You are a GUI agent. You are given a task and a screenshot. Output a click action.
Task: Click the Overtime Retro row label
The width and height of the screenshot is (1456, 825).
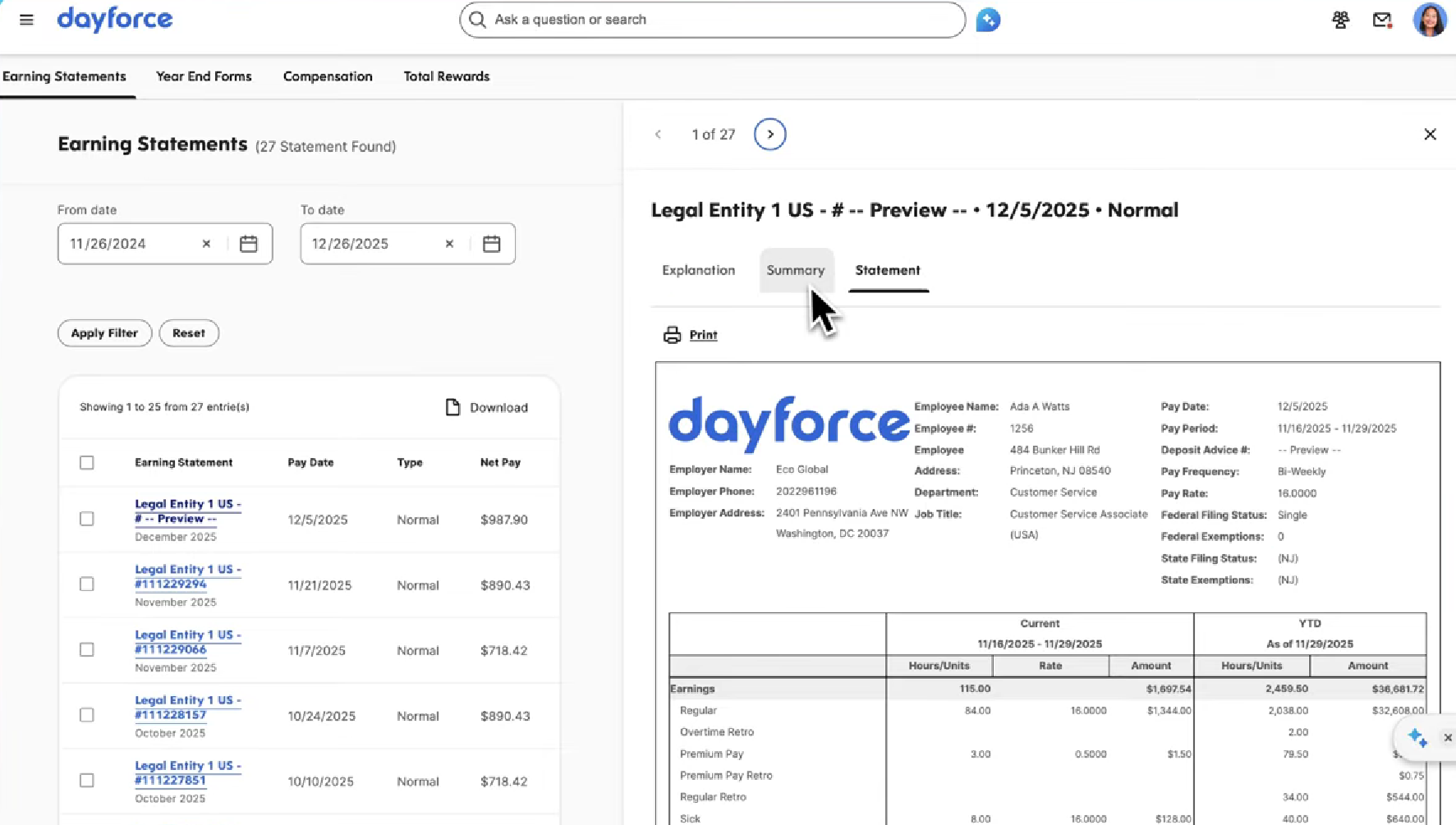point(717,732)
